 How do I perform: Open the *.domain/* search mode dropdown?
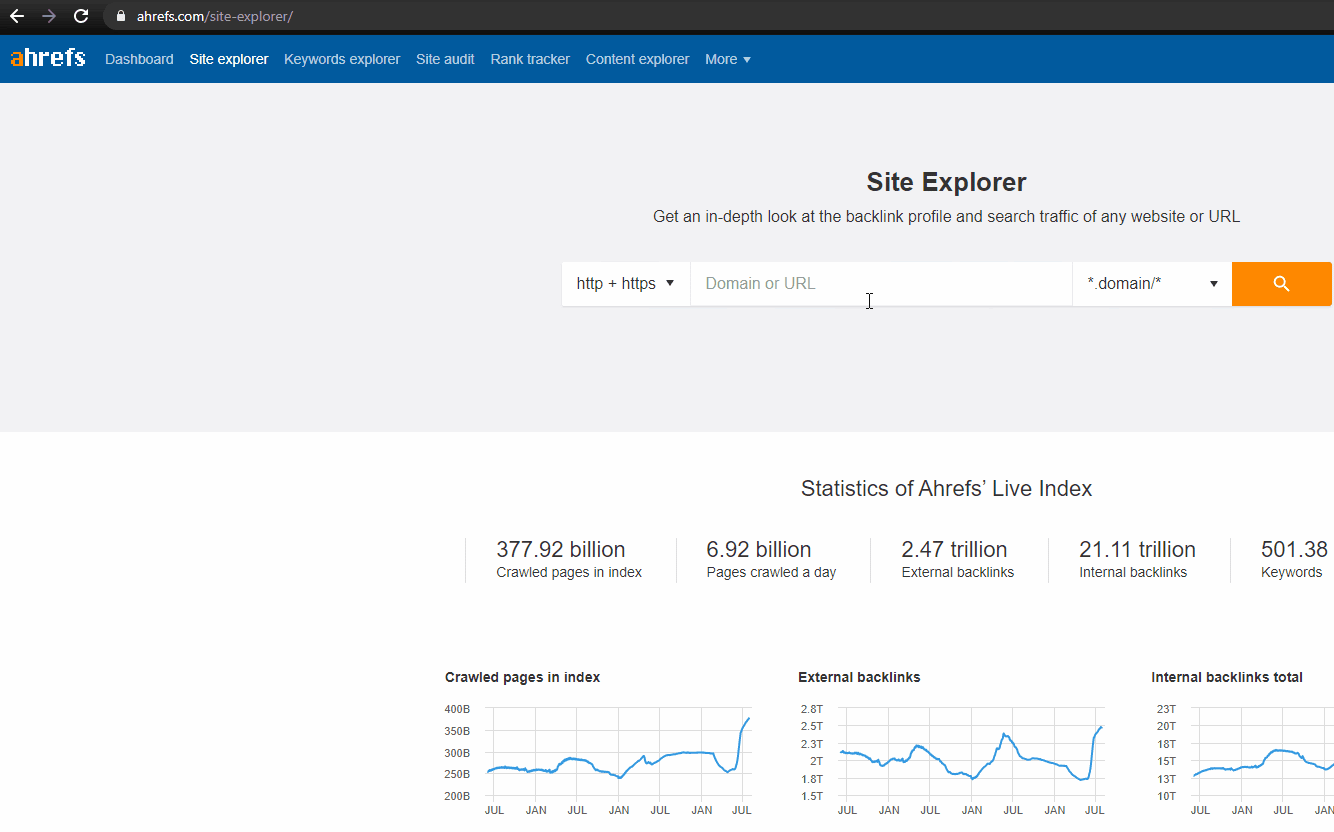[1151, 284]
